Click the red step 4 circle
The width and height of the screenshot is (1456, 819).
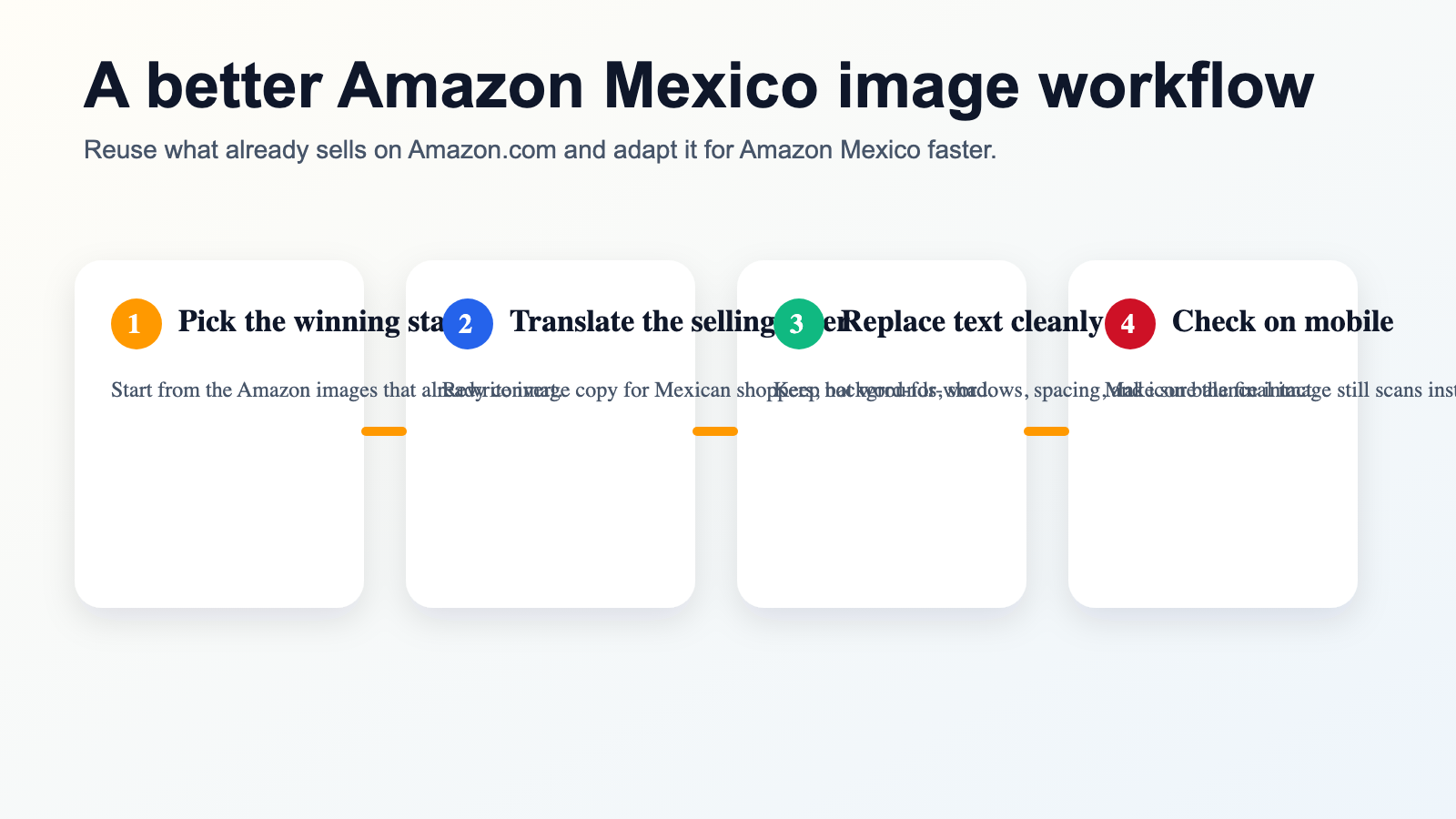click(x=1130, y=323)
